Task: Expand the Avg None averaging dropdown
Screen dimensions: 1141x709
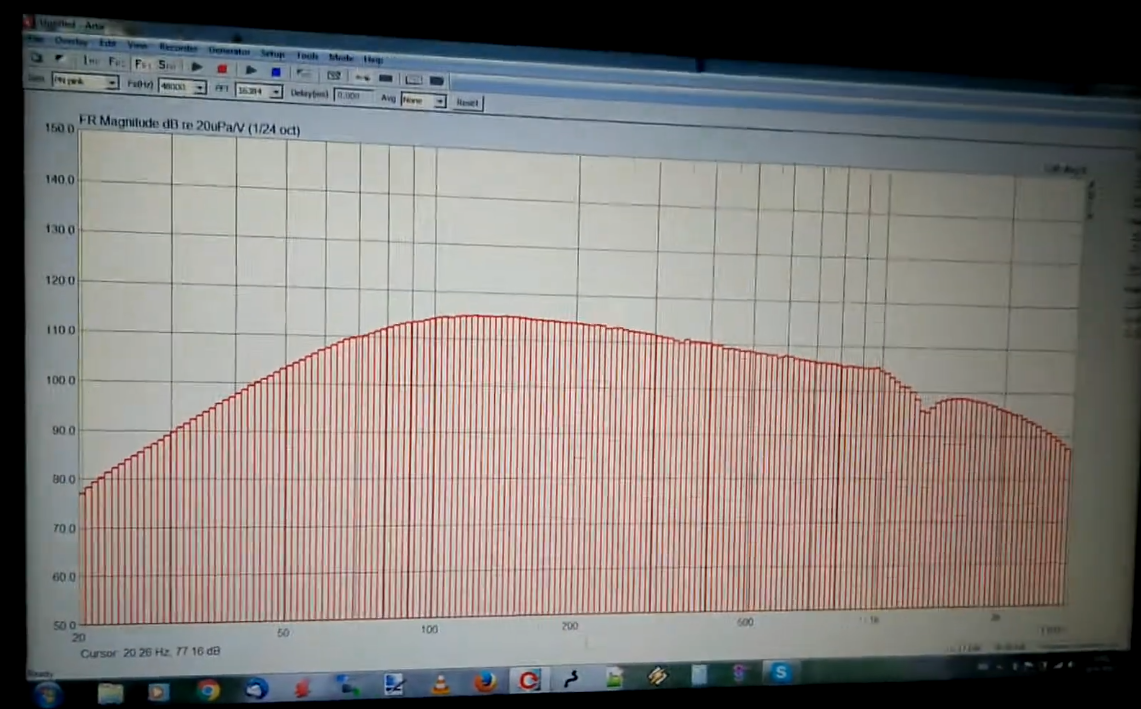Action: coord(440,101)
